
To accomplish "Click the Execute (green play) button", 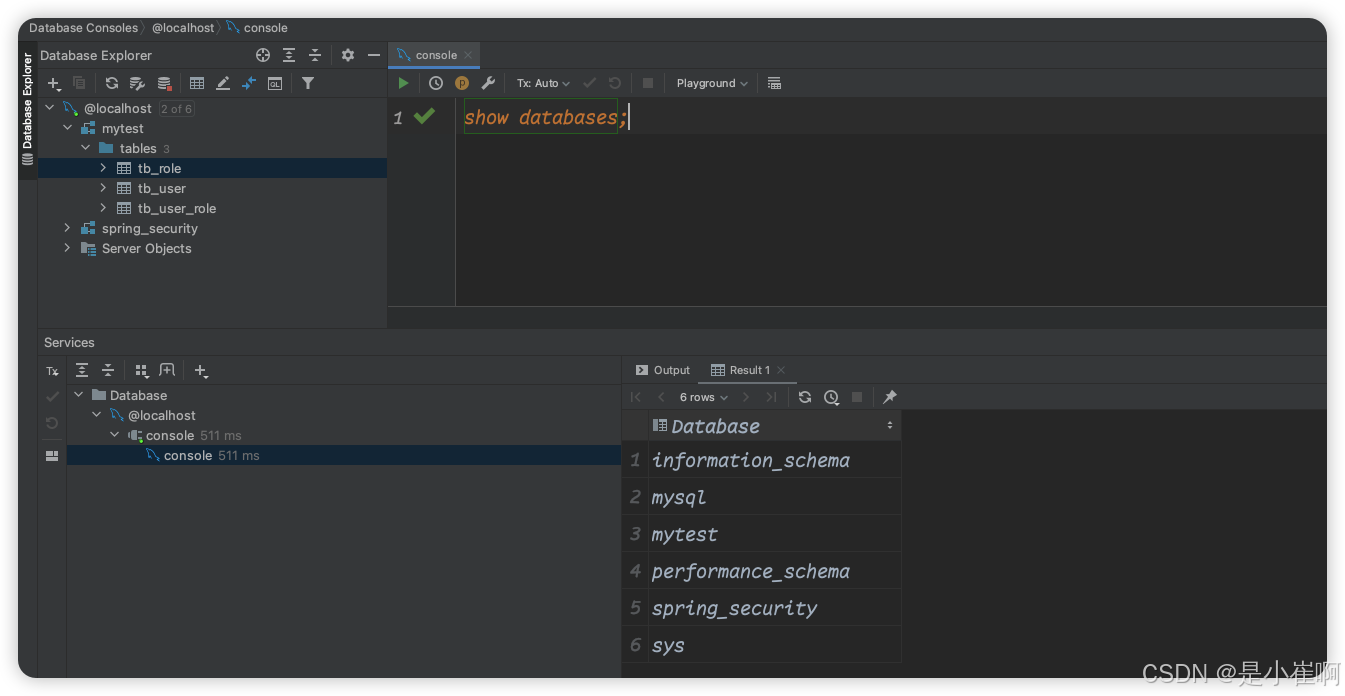I will point(404,83).
